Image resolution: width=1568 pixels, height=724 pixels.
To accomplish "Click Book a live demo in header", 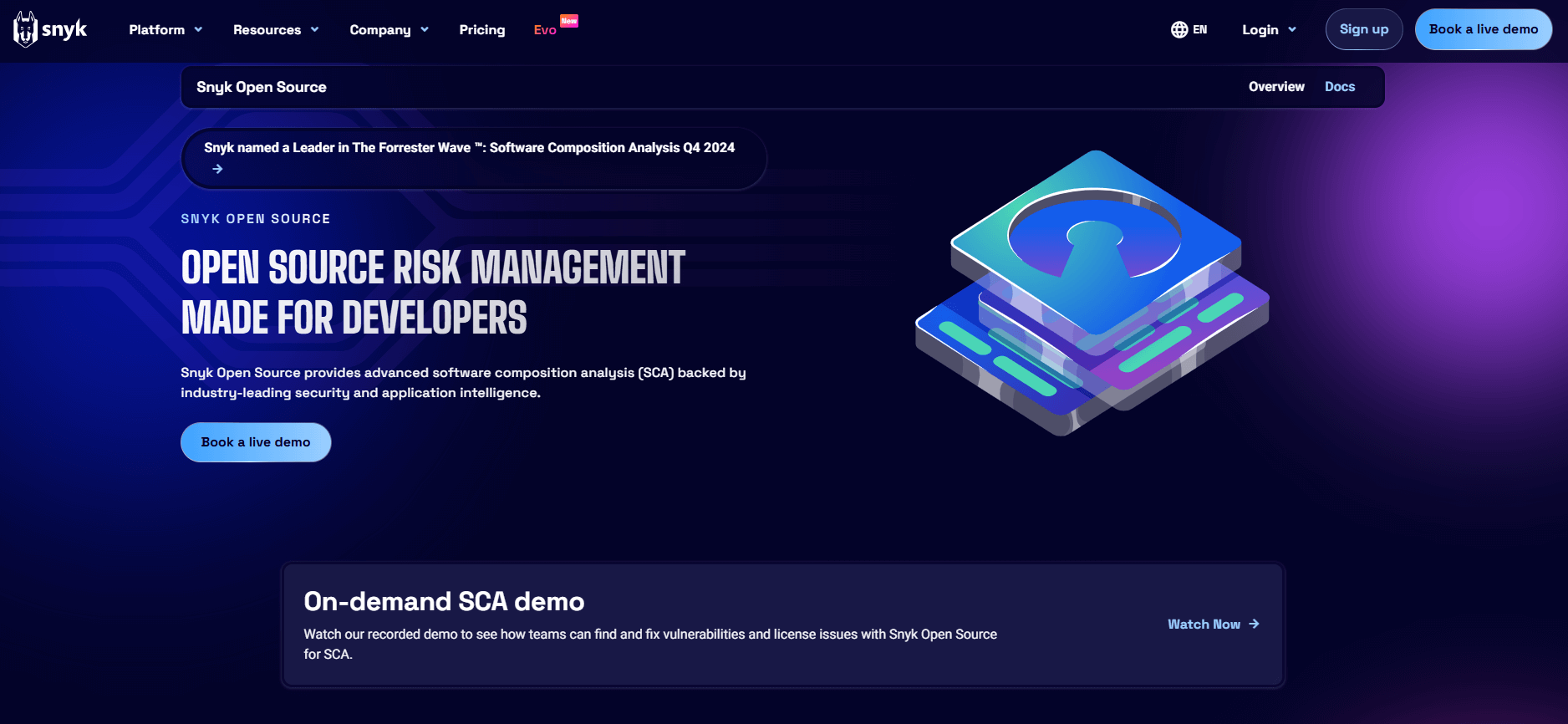I will coord(1484,29).
